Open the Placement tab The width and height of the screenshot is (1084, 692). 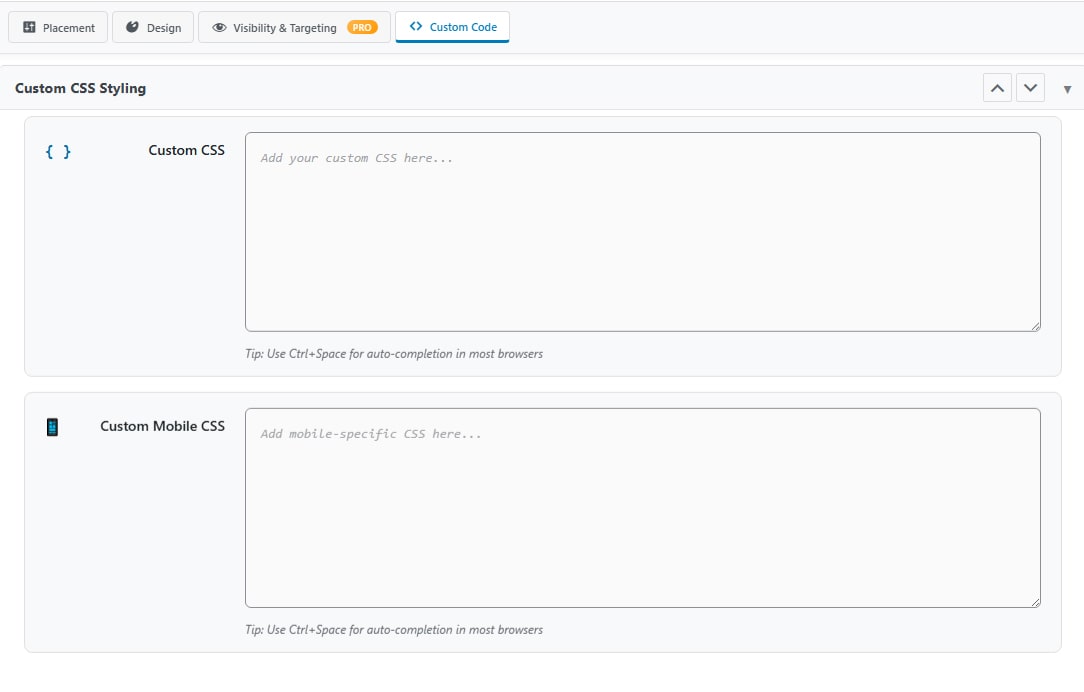click(58, 27)
